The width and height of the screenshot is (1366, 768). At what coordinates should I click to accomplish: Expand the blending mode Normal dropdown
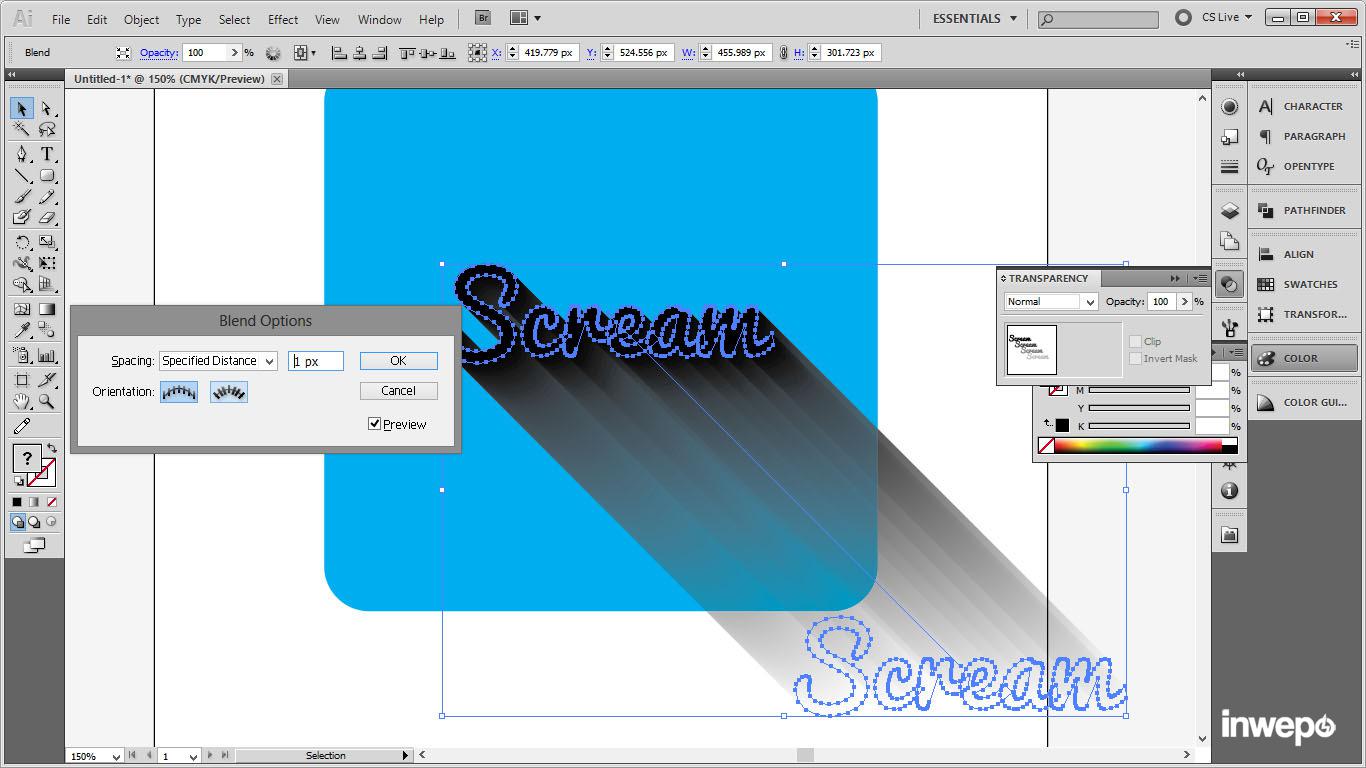coord(1051,302)
